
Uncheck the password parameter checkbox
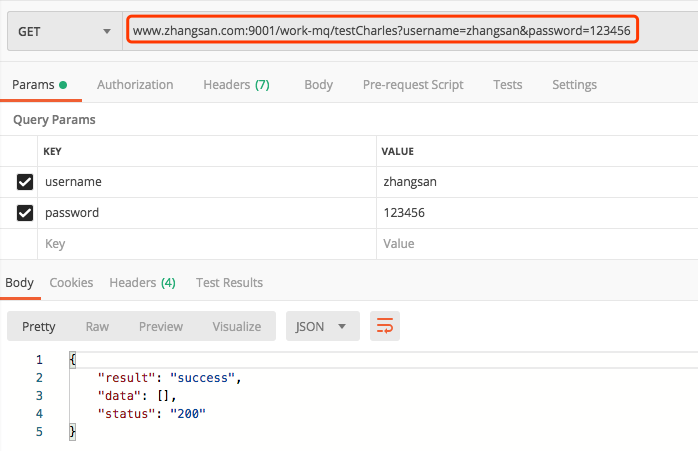click(25, 213)
